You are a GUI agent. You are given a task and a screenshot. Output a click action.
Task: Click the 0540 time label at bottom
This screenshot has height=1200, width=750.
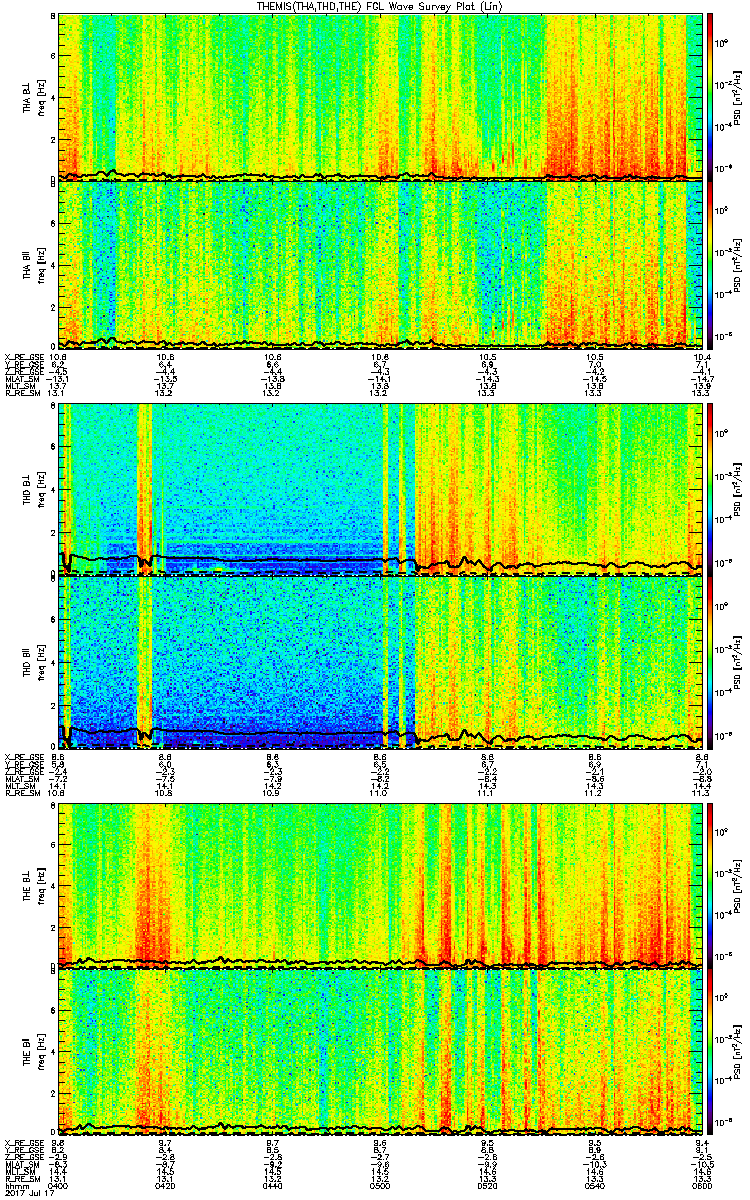[595, 1184]
